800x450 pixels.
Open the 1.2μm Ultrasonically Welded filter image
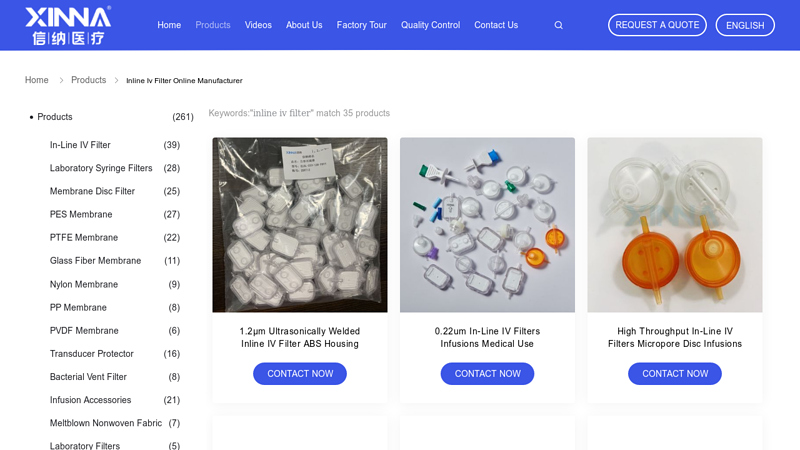coord(300,225)
